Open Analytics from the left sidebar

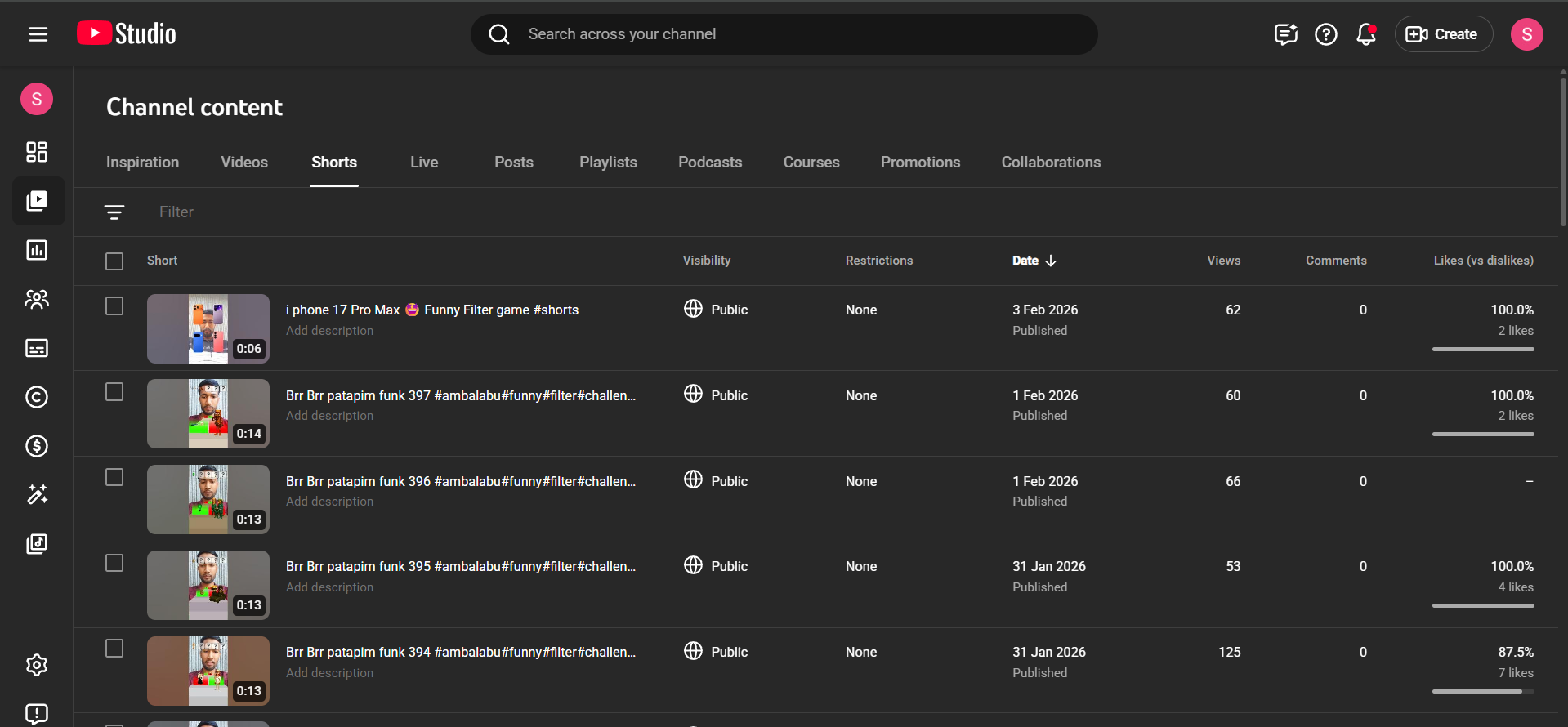tap(37, 250)
